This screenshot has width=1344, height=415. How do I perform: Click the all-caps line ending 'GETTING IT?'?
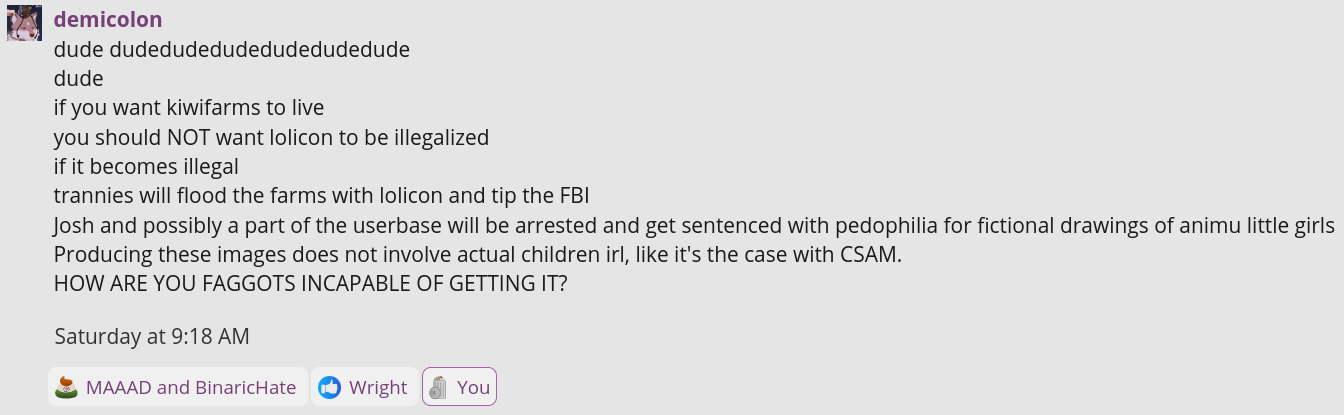pyautogui.click(x=311, y=283)
